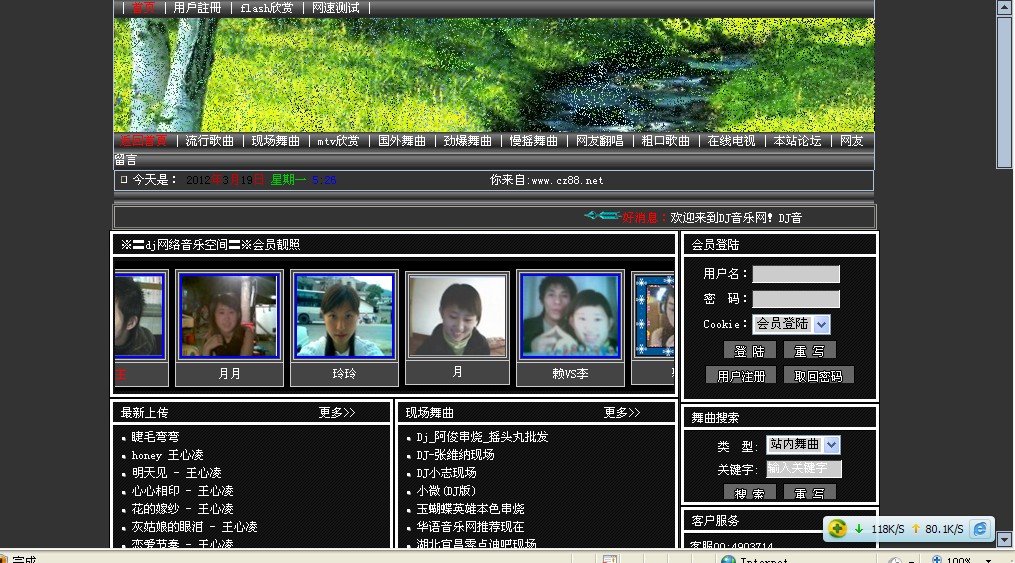Select 流行歌曲 in navigation bar
Image resolution: width=1015 pixels, height=563 pixels.
pos(209,140)
